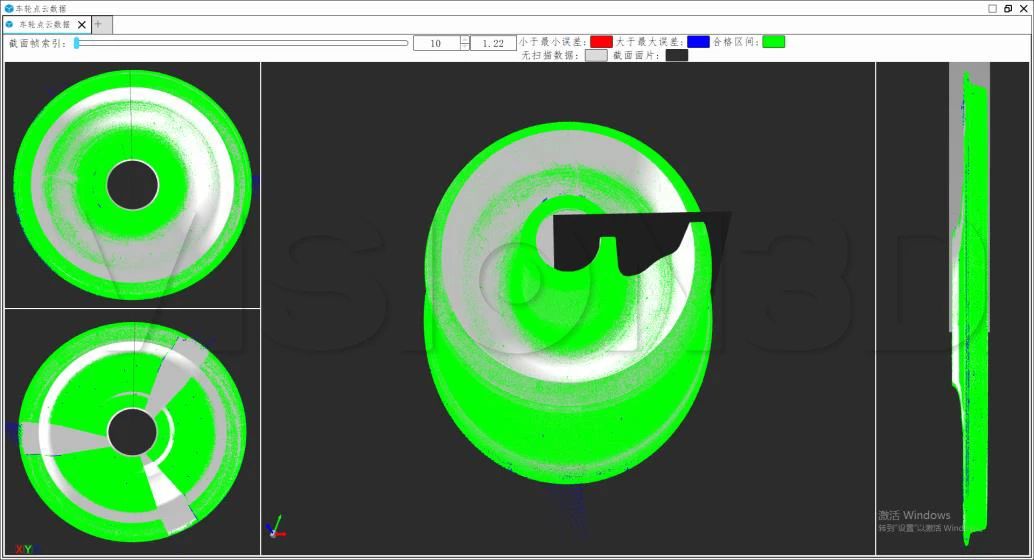Increase the frame index with up arrow

(465, 40)
